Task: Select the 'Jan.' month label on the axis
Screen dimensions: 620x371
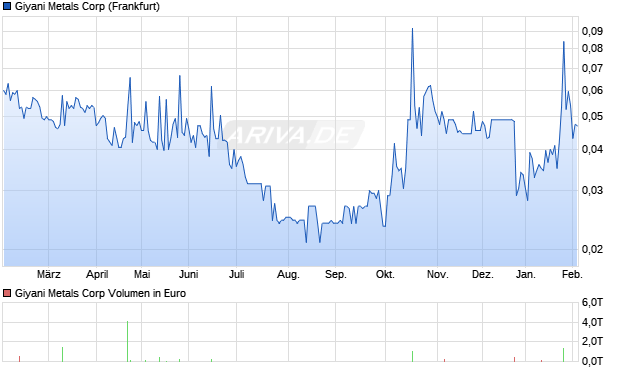Action: point(525,274)
